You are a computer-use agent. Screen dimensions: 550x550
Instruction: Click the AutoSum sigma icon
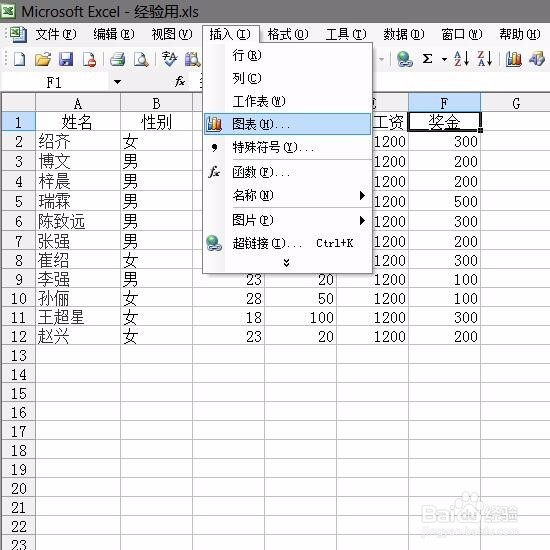point(427,59)
